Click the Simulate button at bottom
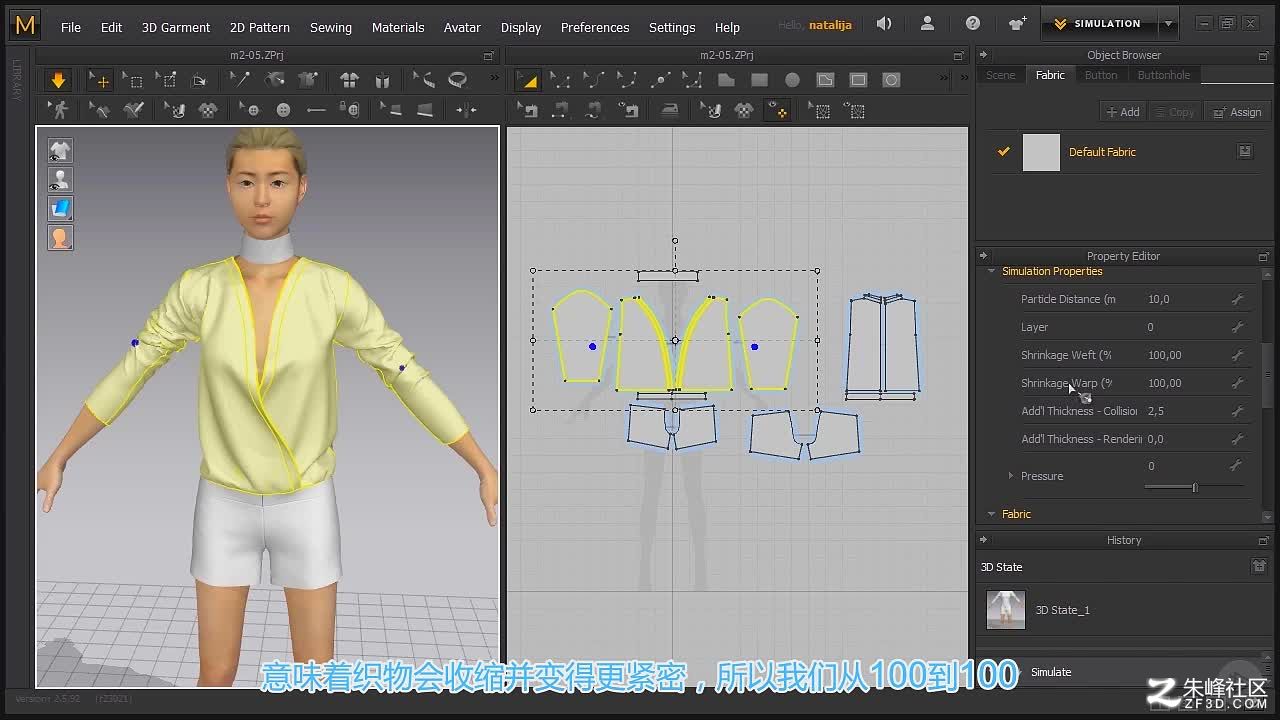The image size is (1280, 720). 1050,672
